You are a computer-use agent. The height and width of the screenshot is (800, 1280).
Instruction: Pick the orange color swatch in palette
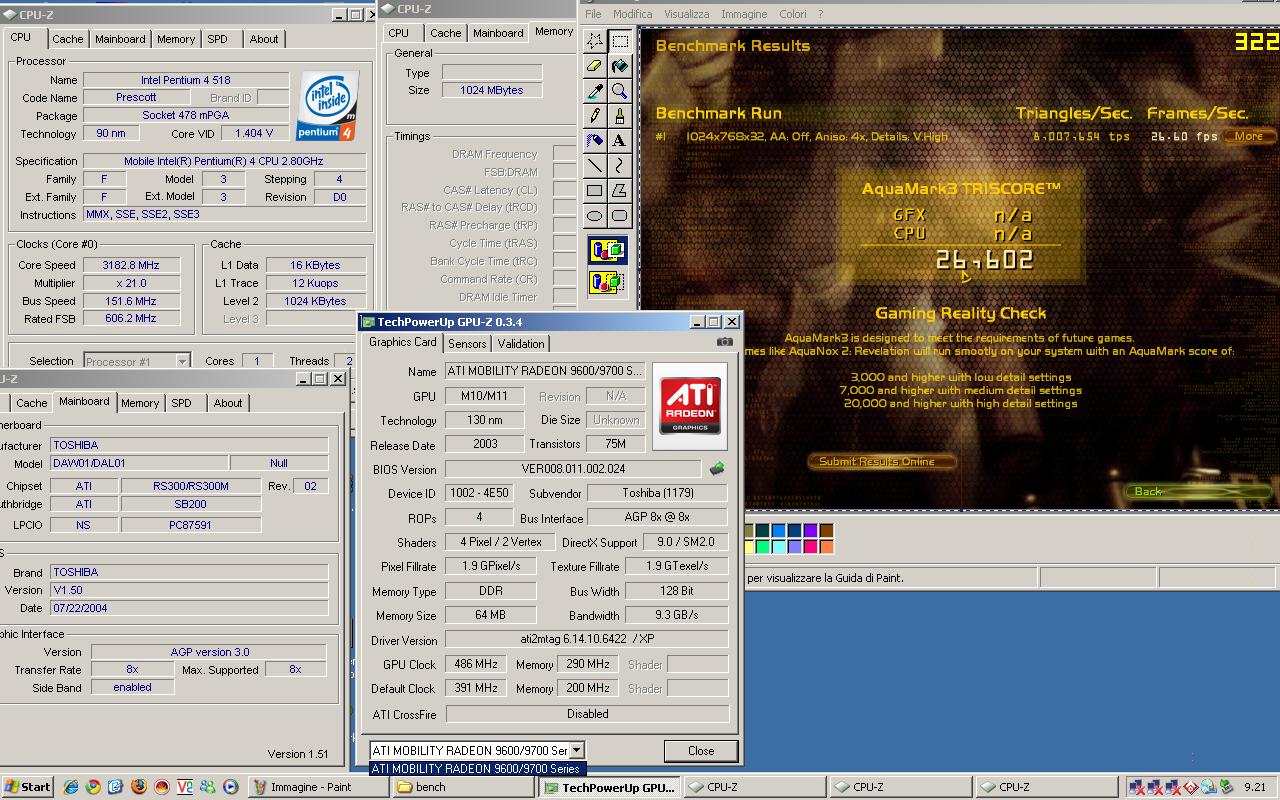826,547
